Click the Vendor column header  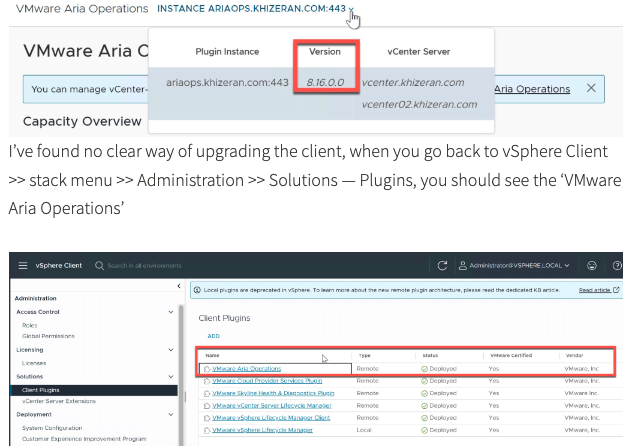(x=574, y=355)
